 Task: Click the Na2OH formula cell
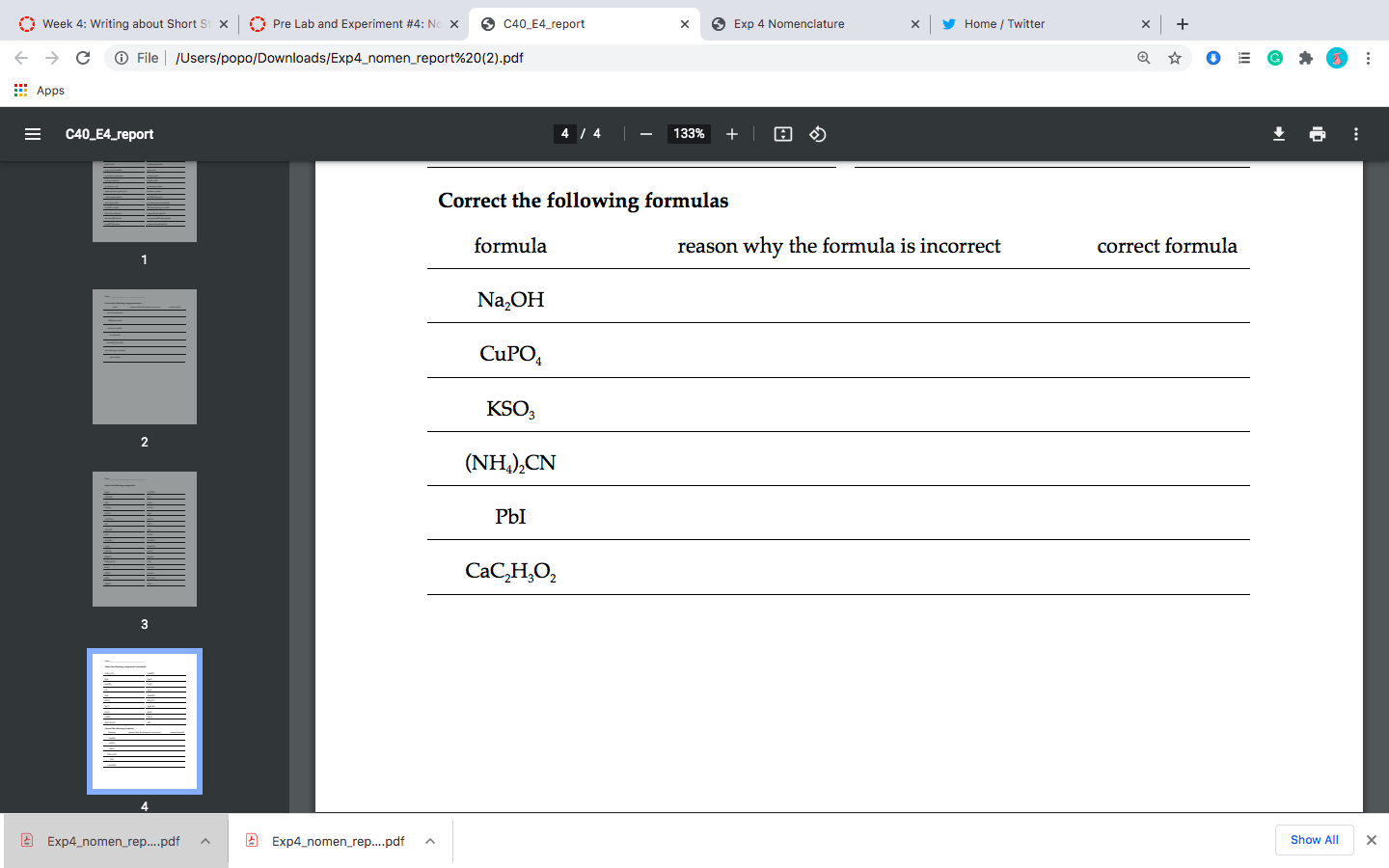pyautogui.click(x=510, y=300)
